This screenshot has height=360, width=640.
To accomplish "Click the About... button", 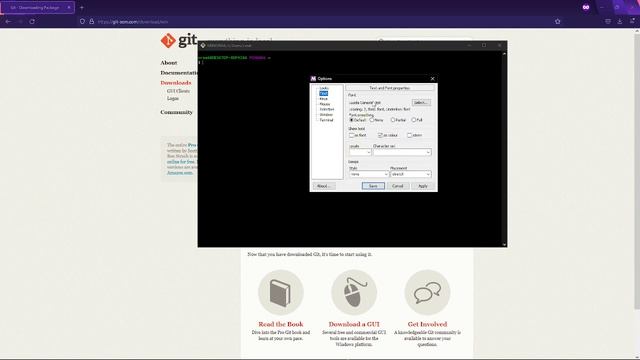I will click(324, 186).
